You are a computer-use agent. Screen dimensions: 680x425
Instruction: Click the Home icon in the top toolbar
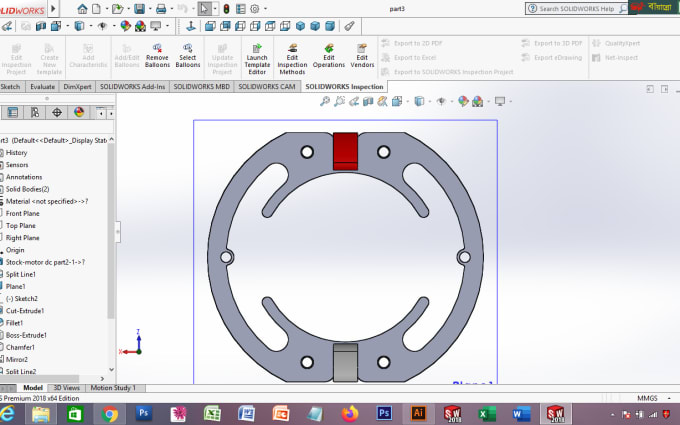(82, 8)
